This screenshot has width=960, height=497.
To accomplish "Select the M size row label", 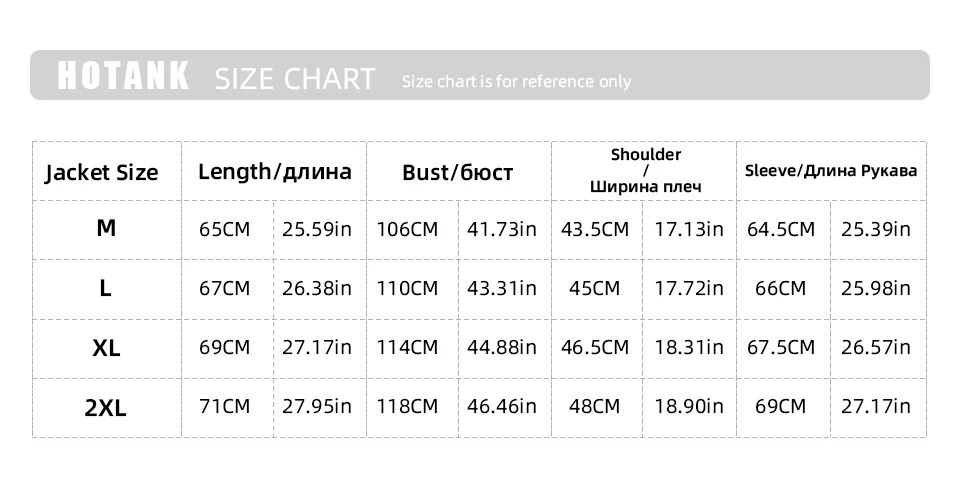I will tap(106, 228).
